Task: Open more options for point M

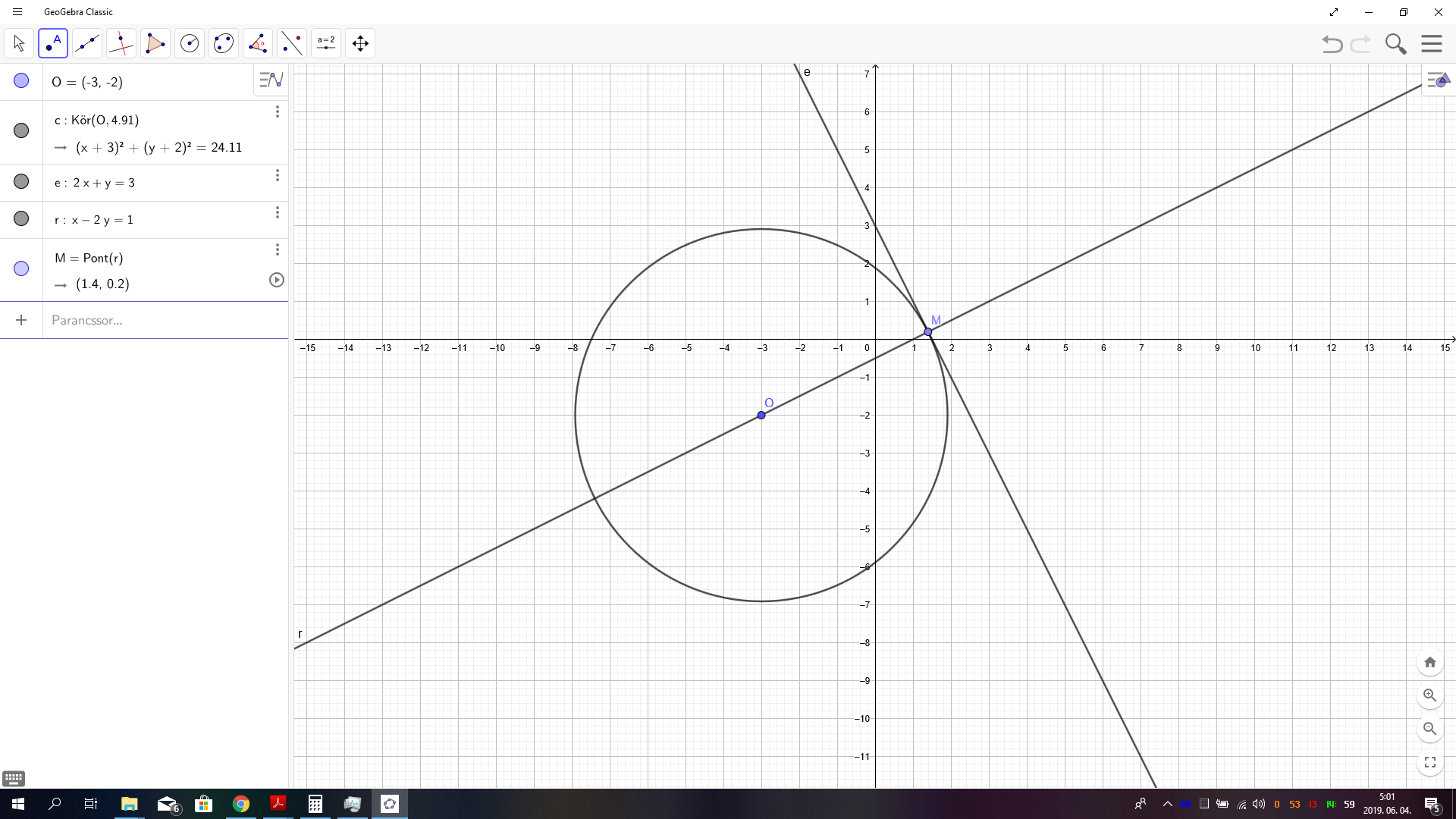Action: point(278,249)
